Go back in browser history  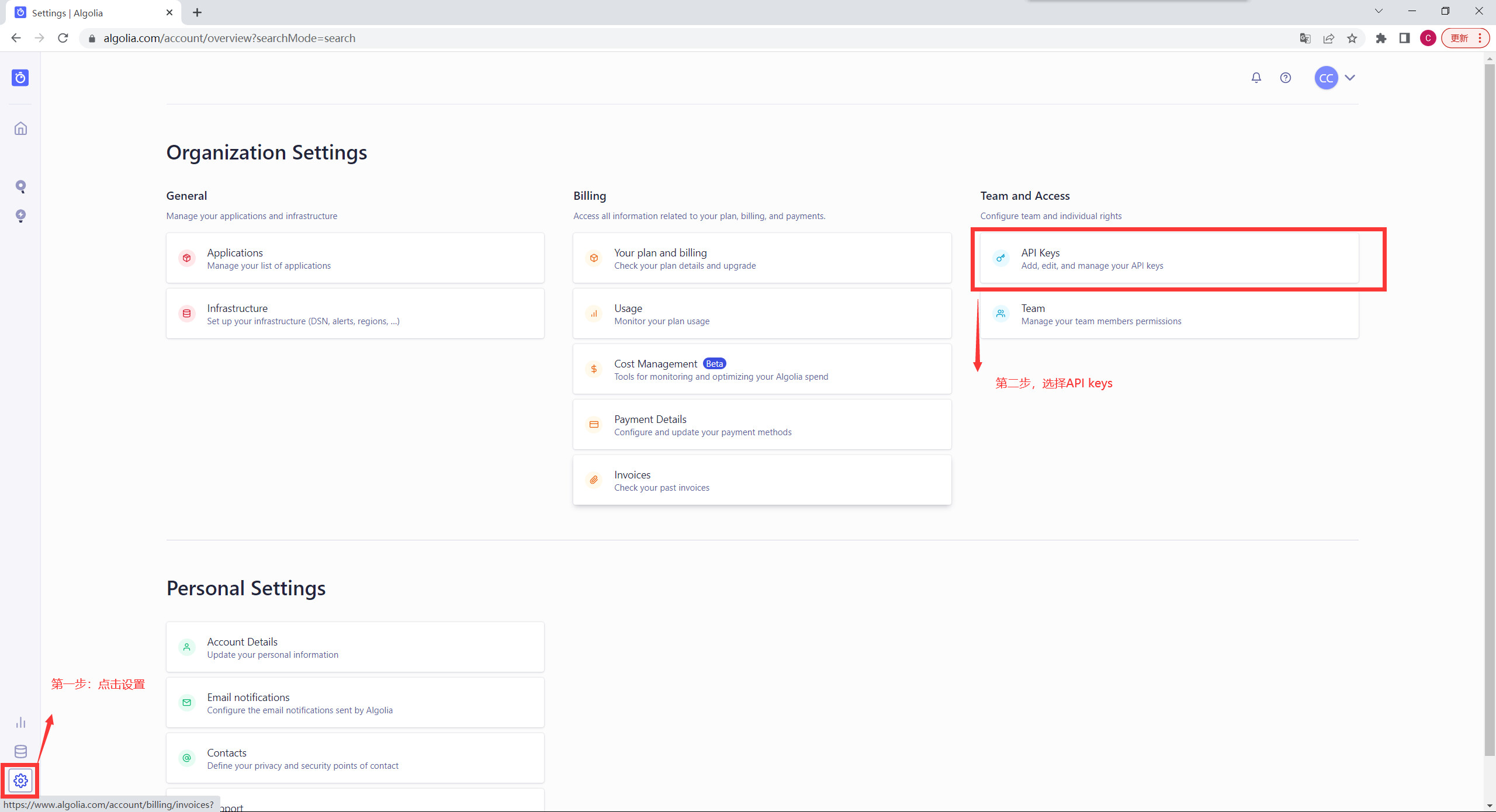coord(16,38)
